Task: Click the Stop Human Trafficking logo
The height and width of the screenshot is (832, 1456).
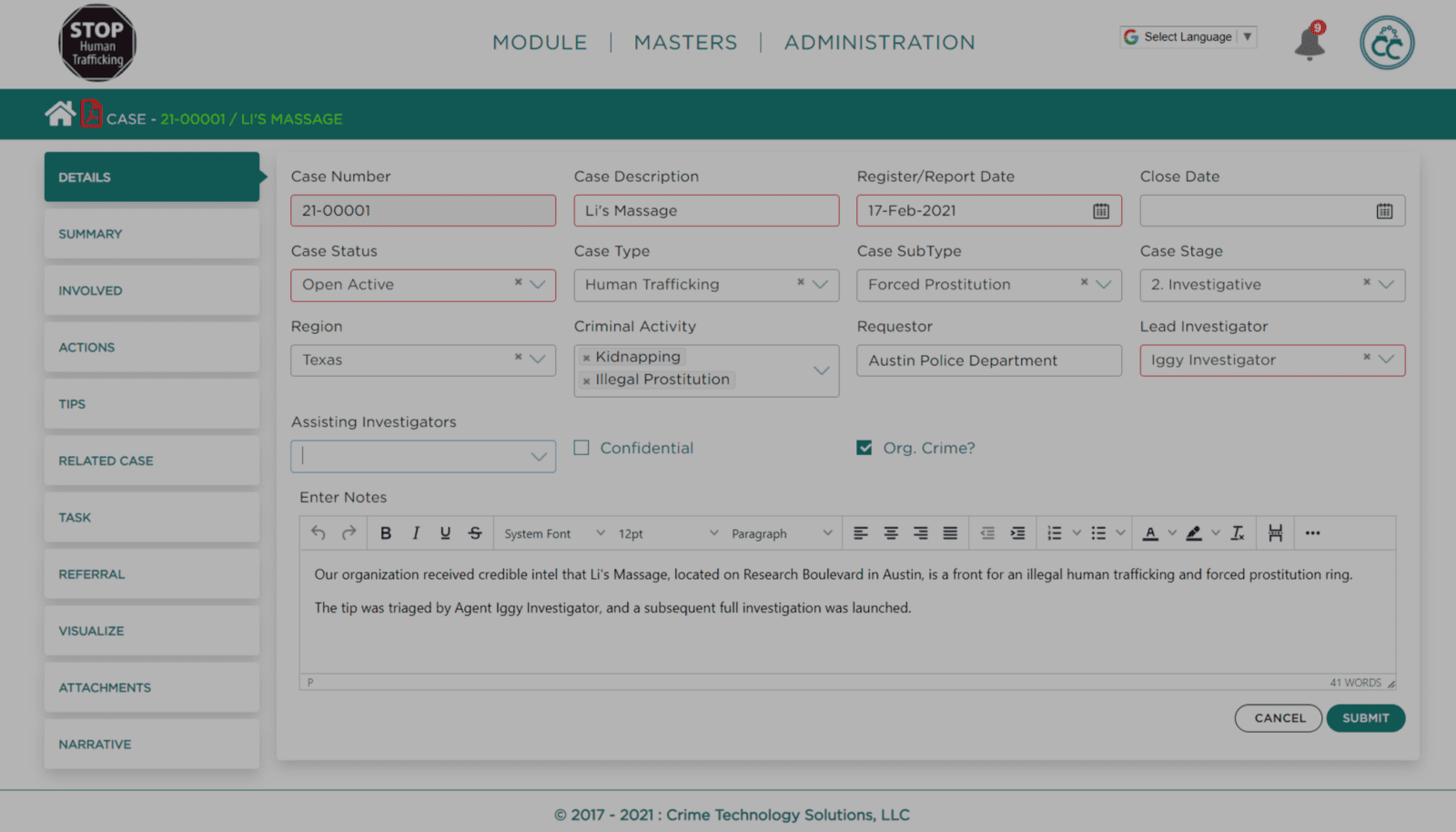Action: [x=97, y=43]
